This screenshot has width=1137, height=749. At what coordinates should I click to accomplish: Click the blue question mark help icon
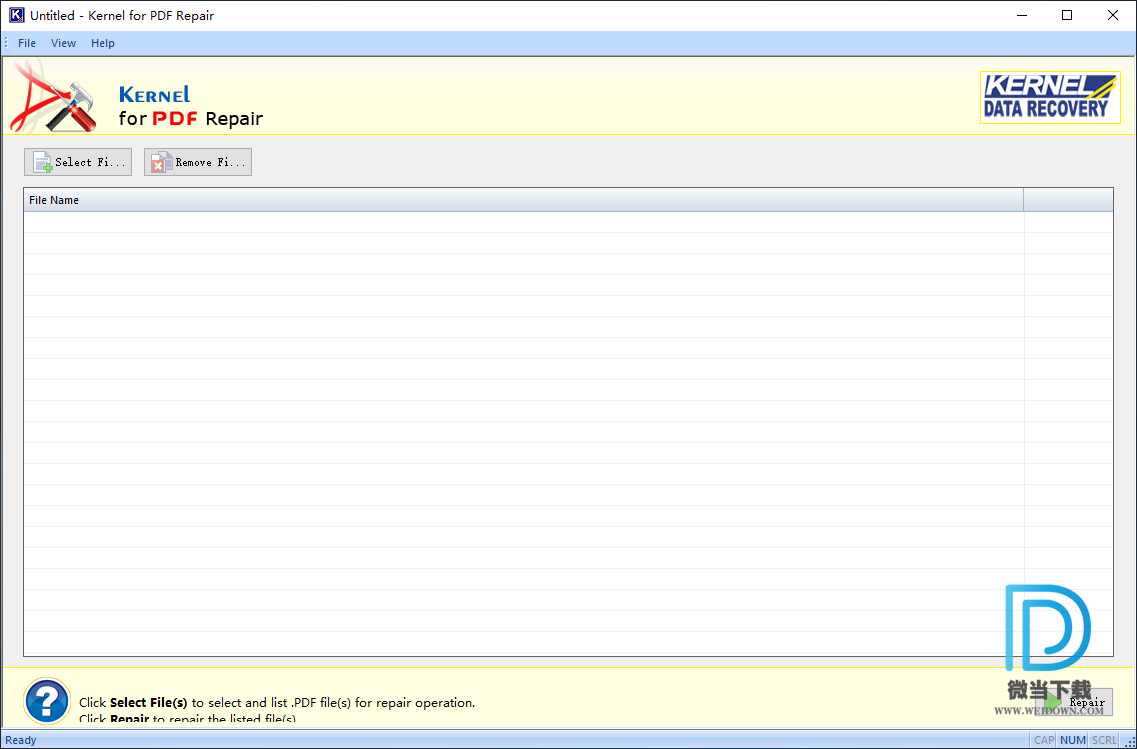coord(47,701)
